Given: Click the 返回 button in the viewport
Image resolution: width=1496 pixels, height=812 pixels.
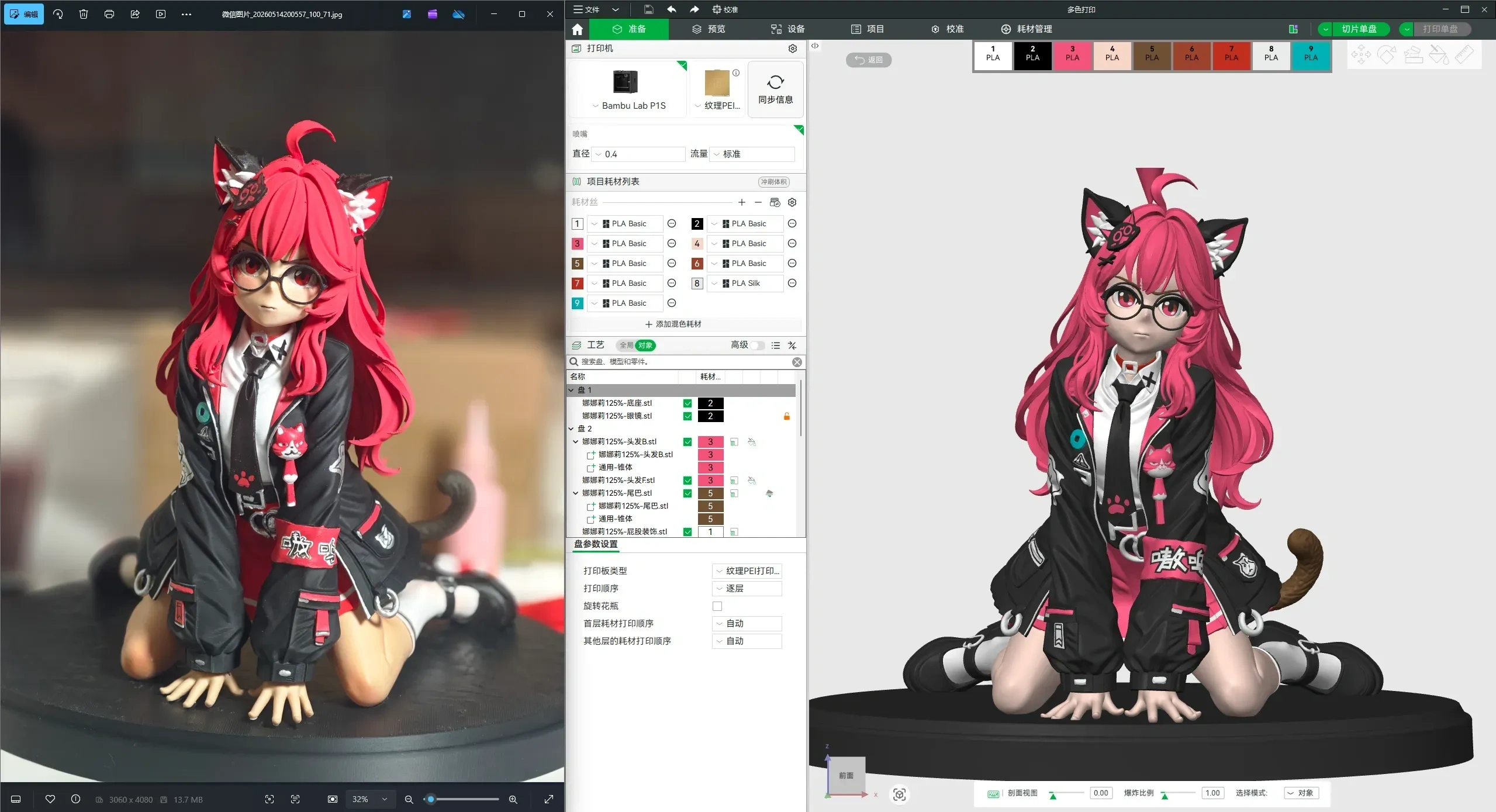Looking at the screenshot, I should point(869,60).
